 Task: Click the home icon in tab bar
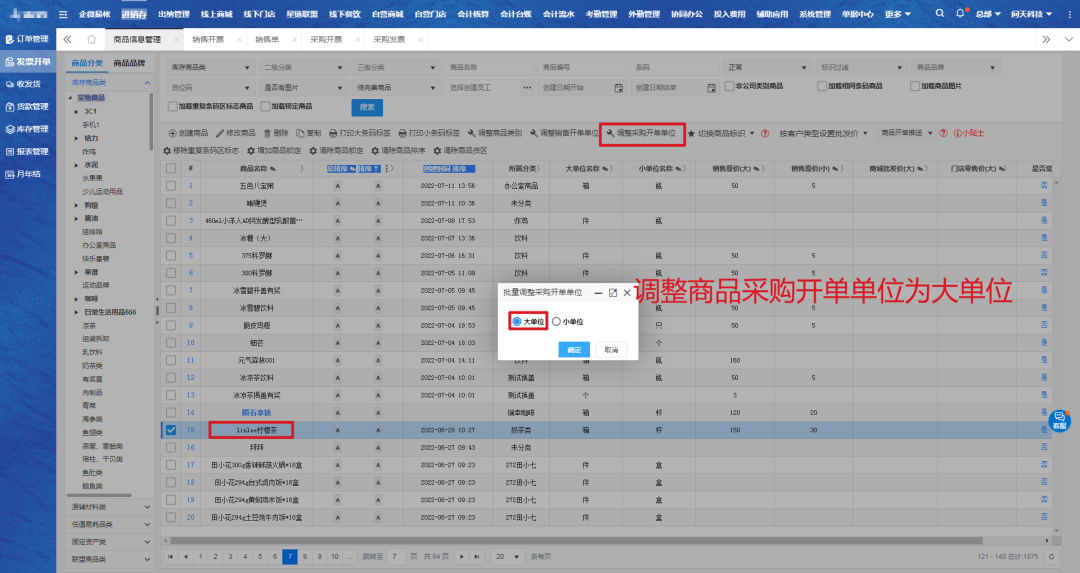92,39
